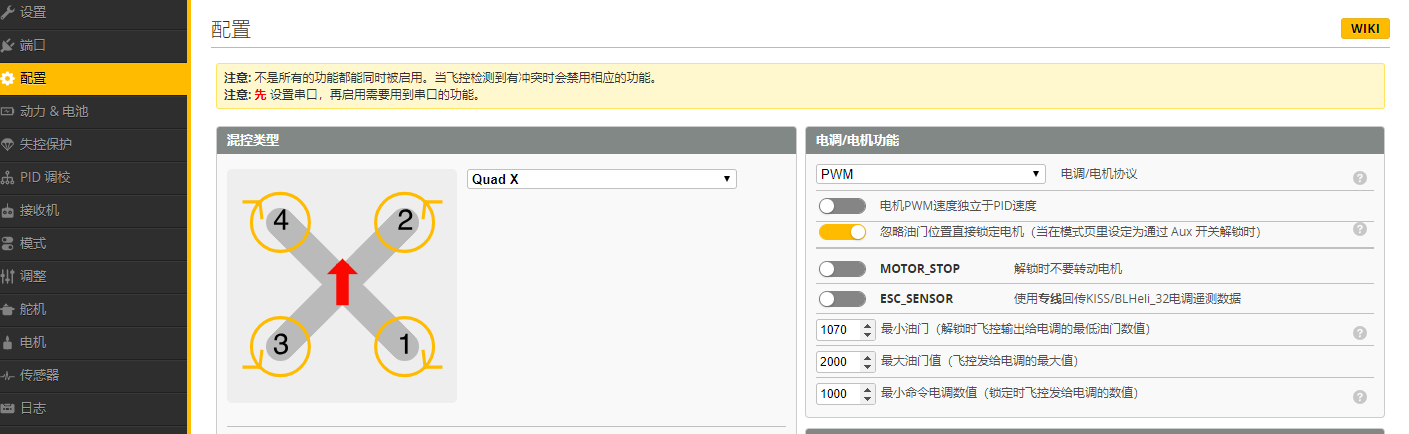Click the ESC_SENSOR label text
This screenshot has height=434, width=1409.
tap(916, 299)
